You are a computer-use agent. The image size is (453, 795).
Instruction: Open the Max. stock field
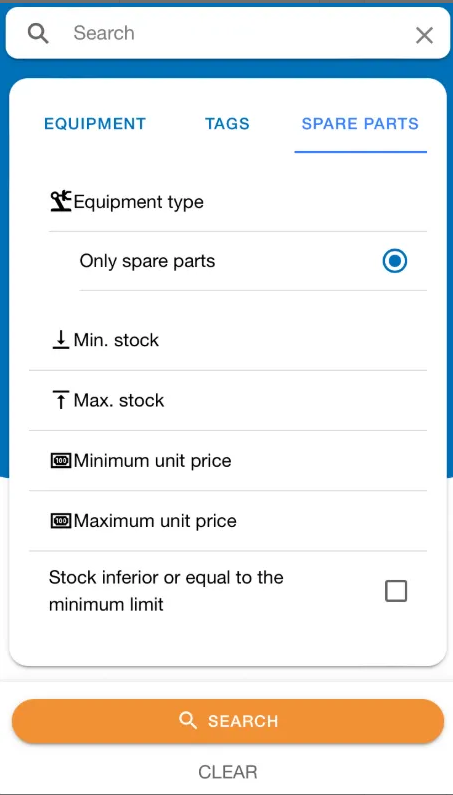228,401
